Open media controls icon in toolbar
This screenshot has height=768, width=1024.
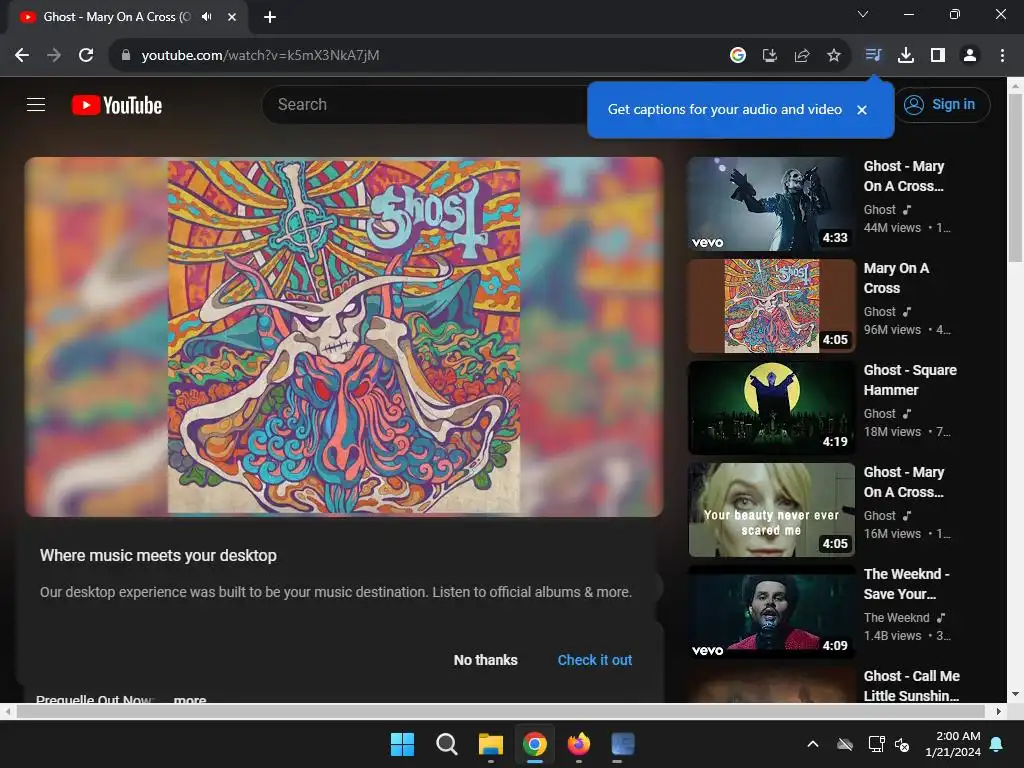[x=873, y=55]
